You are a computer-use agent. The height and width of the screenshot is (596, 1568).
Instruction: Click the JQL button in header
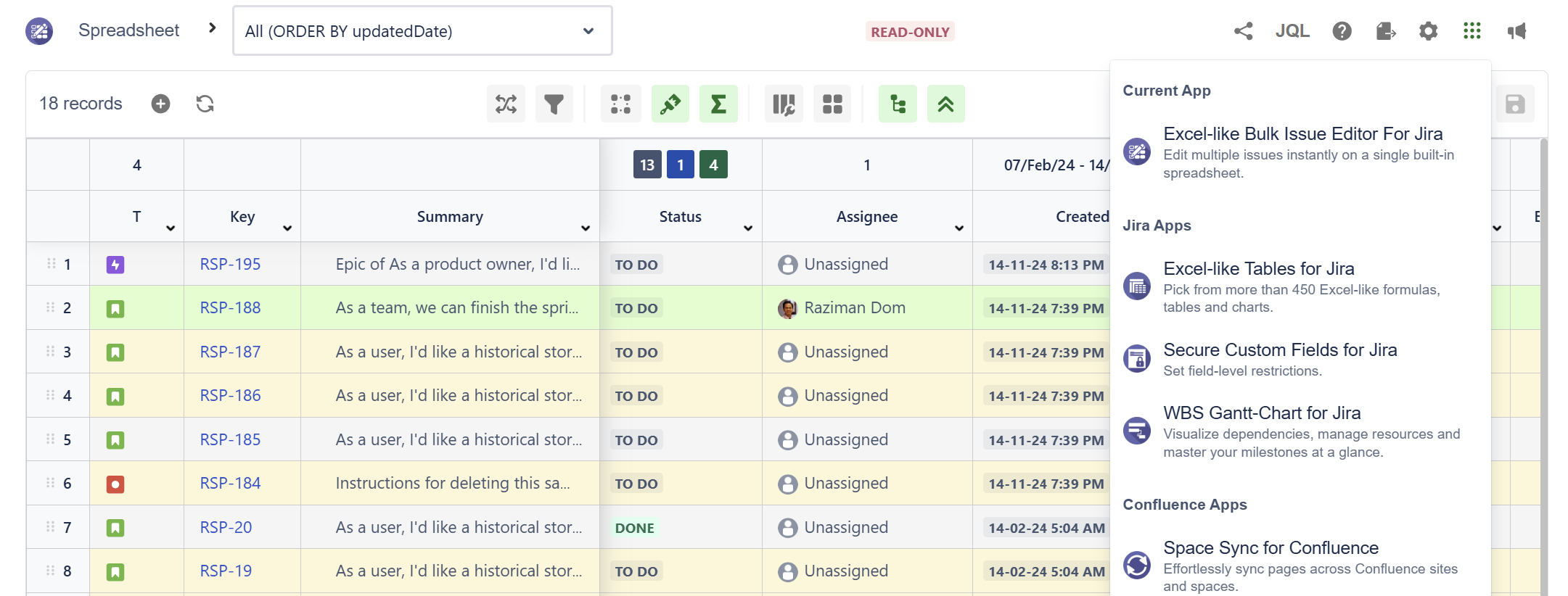coord(1292,31)
